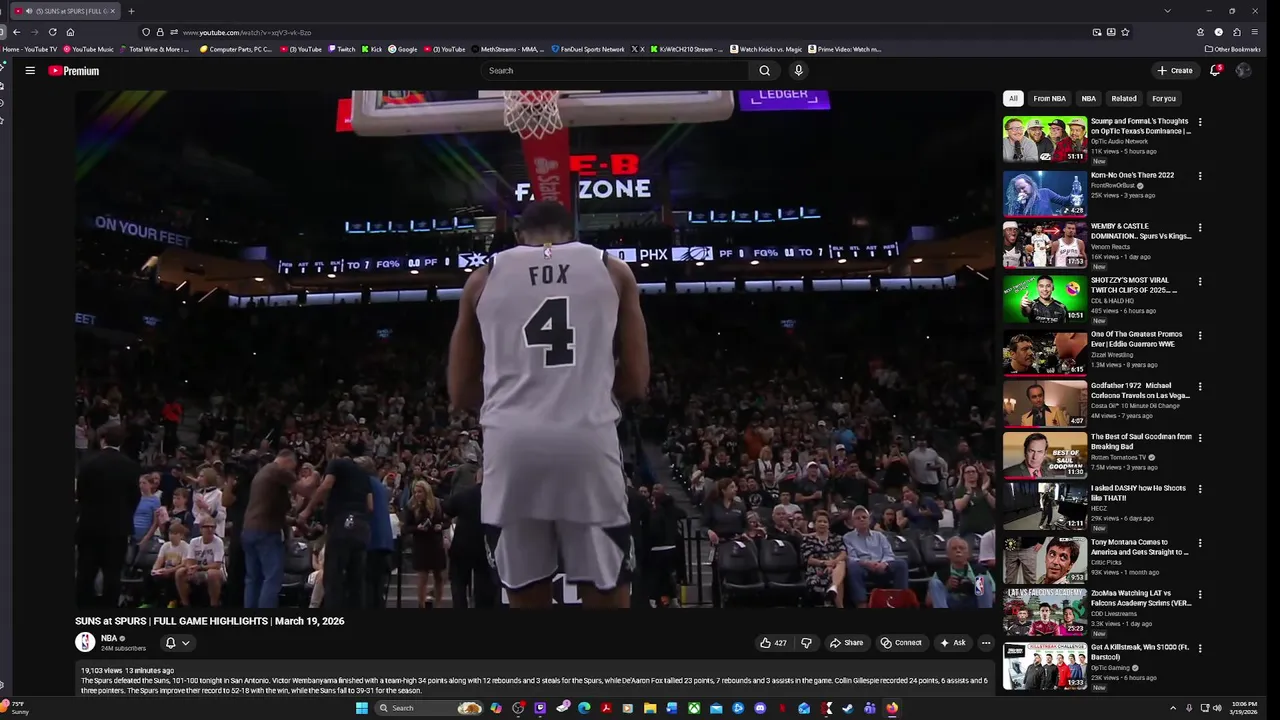Open YouTube Music bookmark
Image resolution: width=1280 pixels, height=720 pixels.
pos(89,49)
